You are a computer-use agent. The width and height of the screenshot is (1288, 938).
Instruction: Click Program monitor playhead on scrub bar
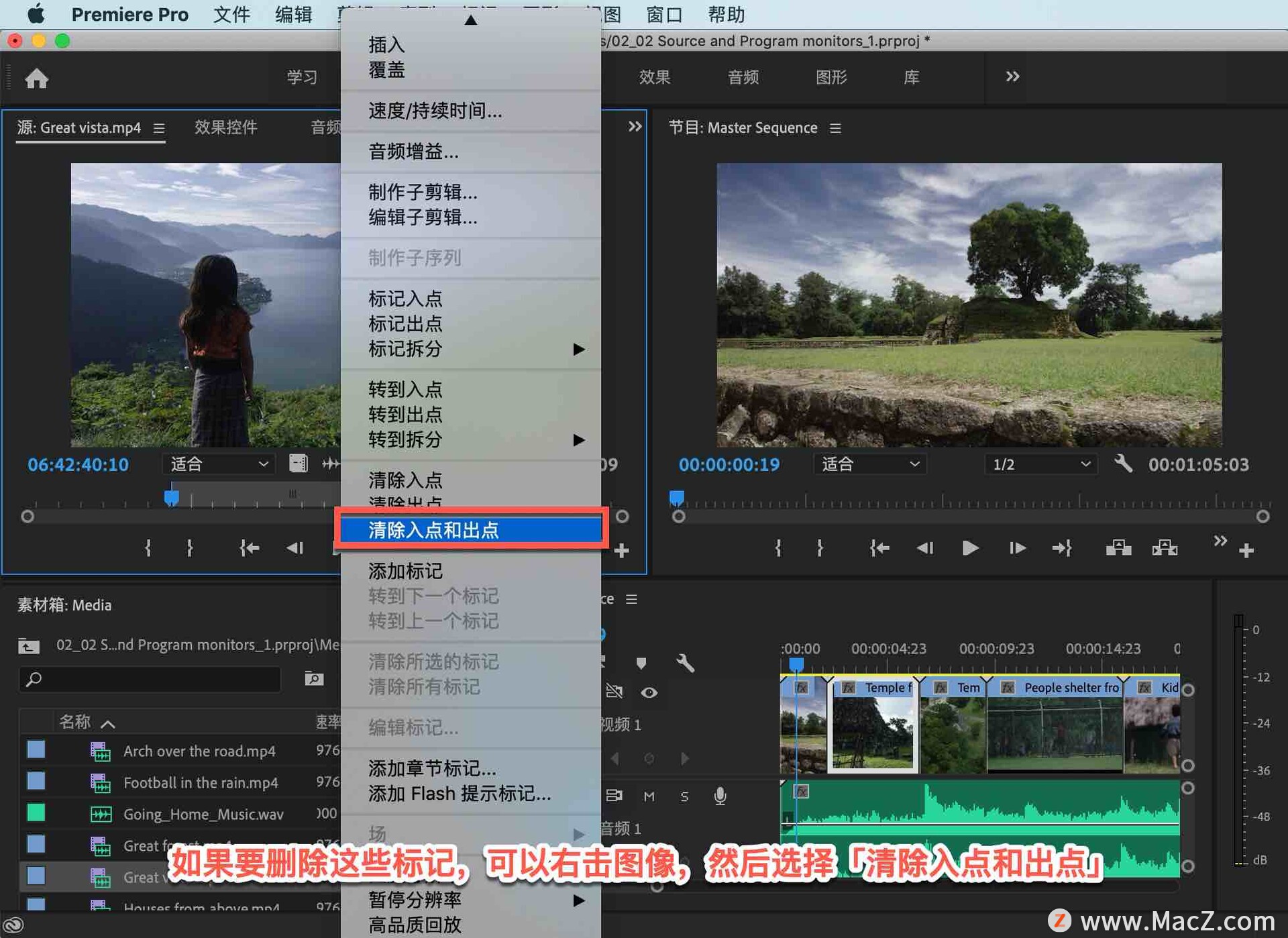pos(677,497)
